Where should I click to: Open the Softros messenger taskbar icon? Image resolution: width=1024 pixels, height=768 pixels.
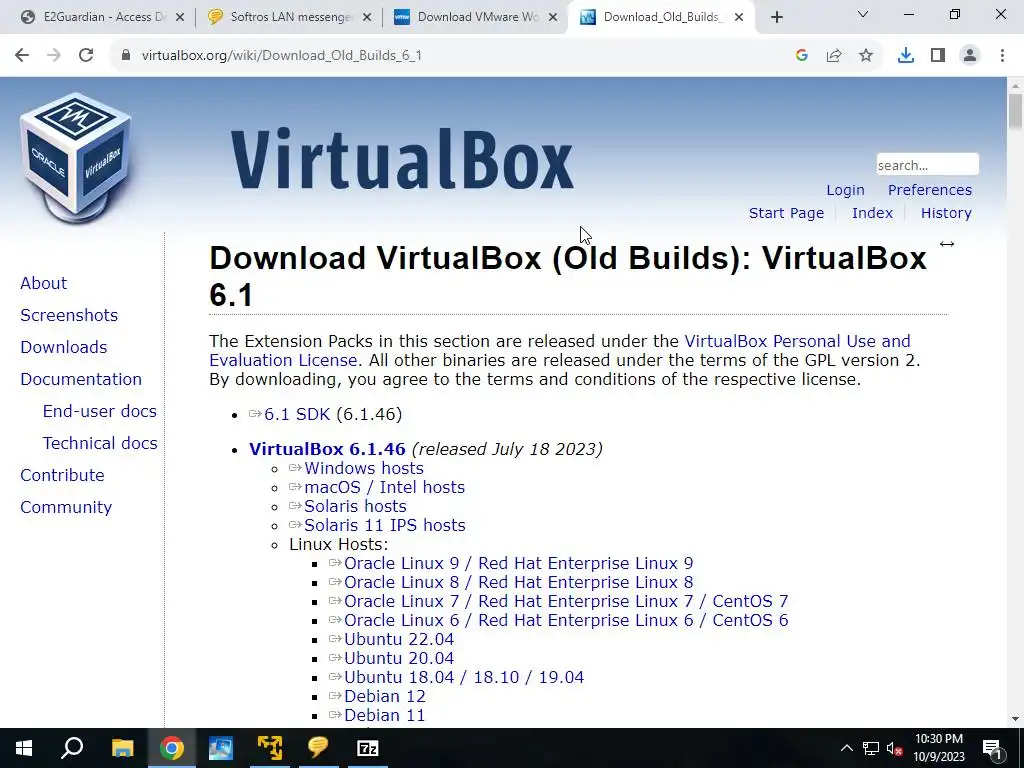click(x=318, y=748)
